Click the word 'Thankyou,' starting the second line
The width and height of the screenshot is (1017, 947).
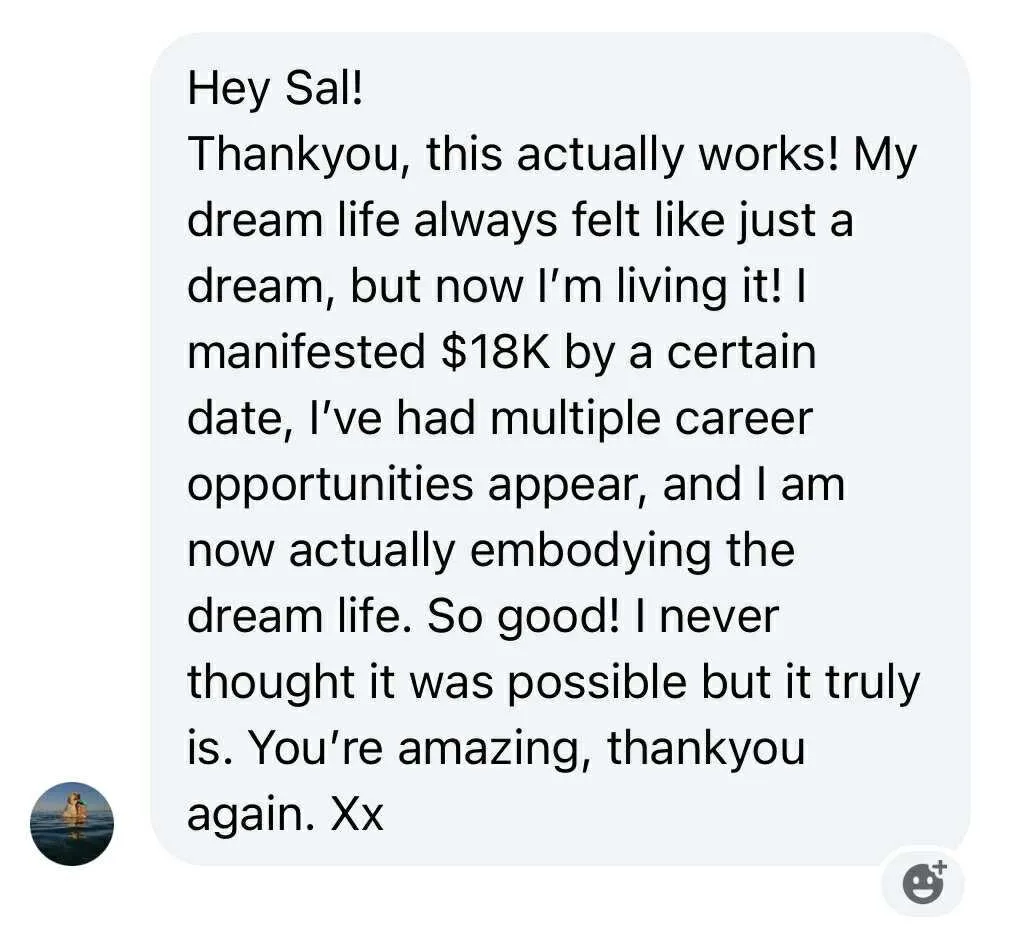point(296,155)
